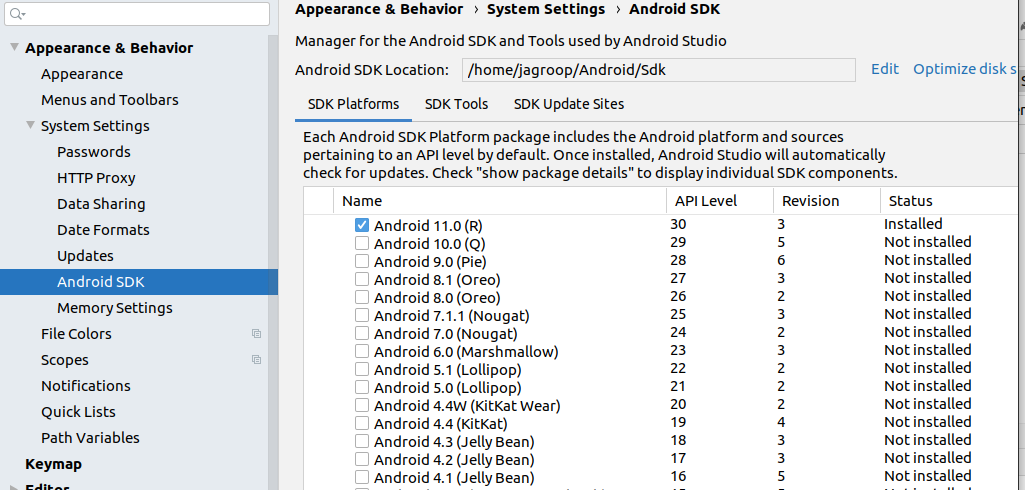Click API level 30 cell
Screen dimensions: 1025x490
pos(679,224)
